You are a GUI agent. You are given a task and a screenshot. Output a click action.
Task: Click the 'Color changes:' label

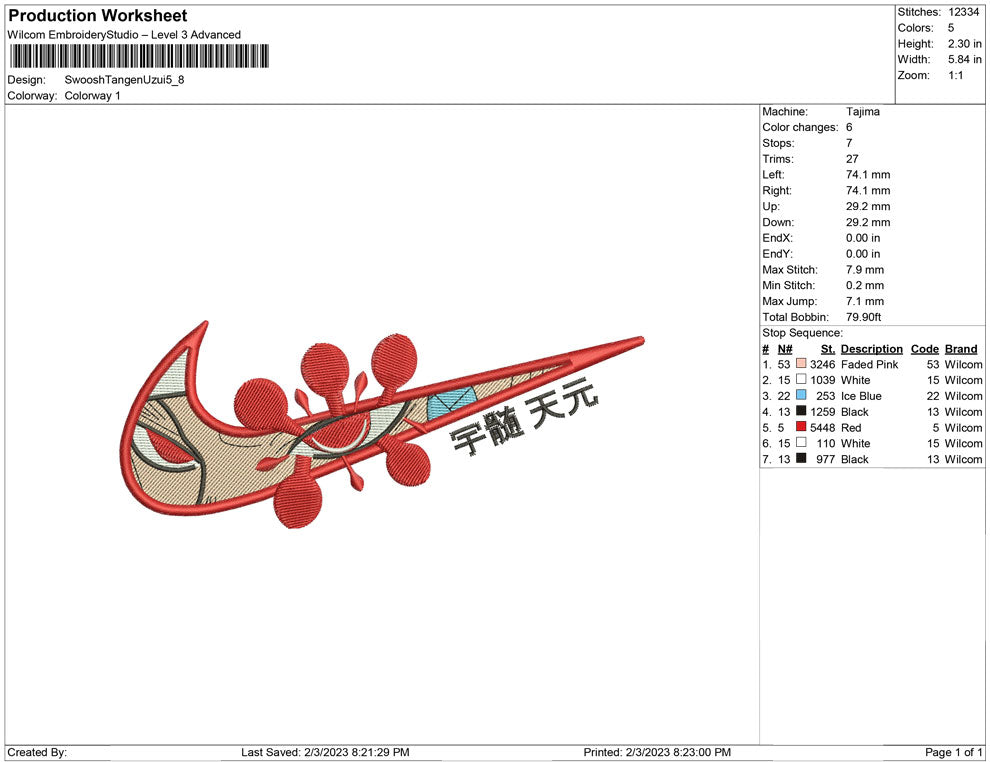[x=800, y=127]
